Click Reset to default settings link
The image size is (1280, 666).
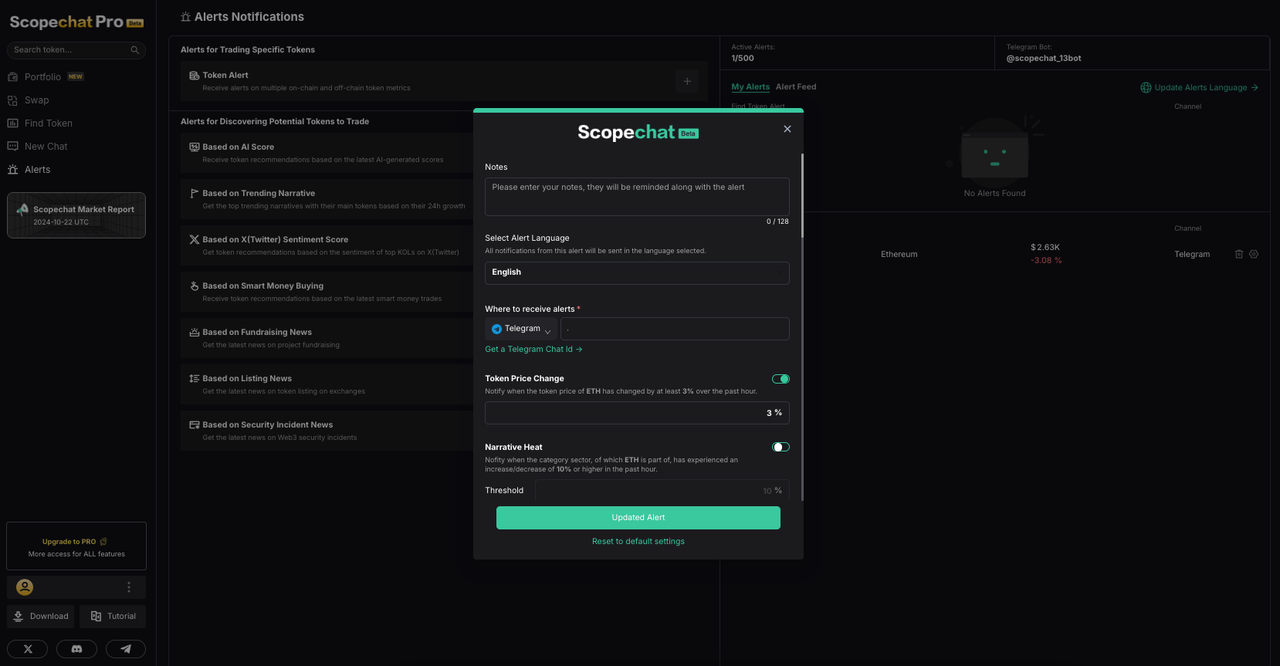(638, 541)
